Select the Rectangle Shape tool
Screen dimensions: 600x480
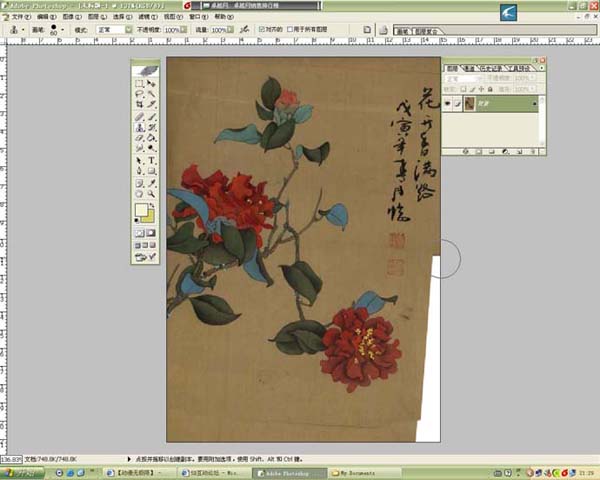point(152,171)
